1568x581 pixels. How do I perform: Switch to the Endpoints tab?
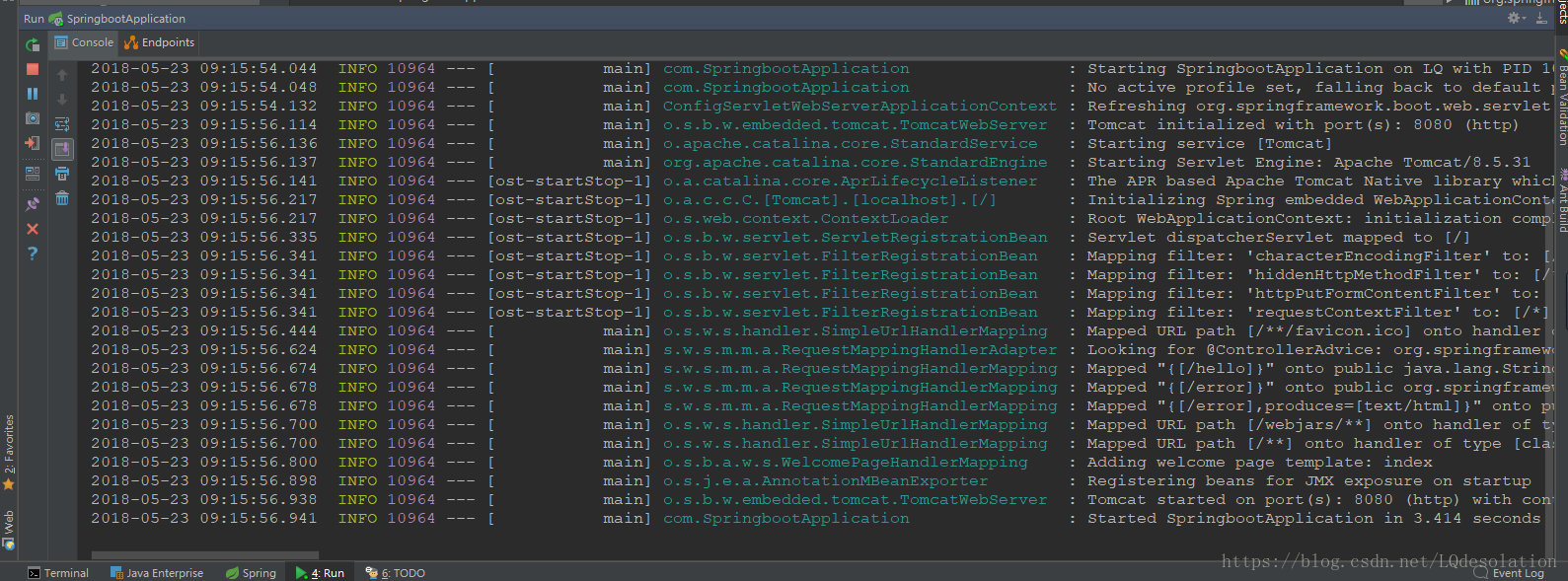coord(159,42)
